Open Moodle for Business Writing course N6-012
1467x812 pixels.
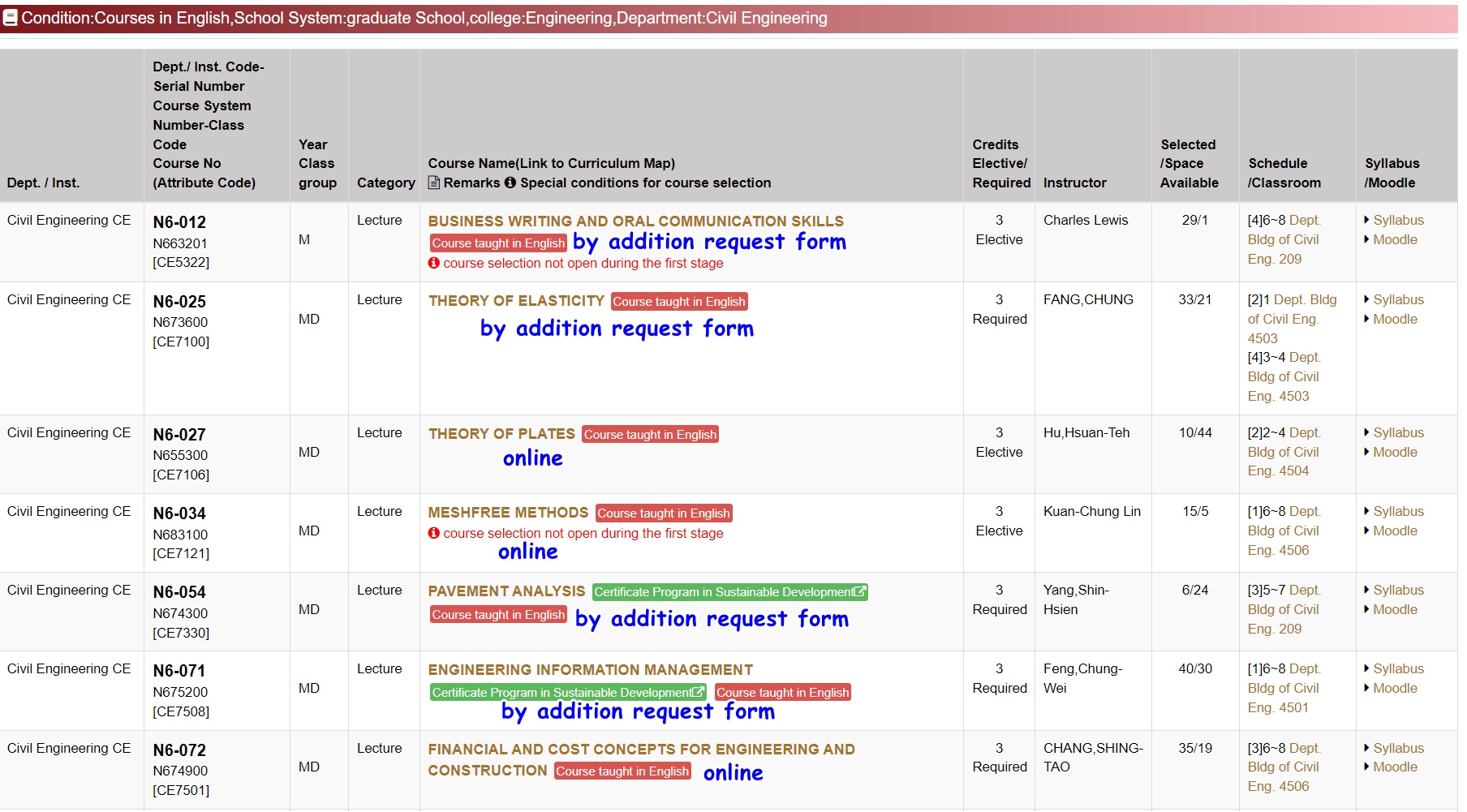1395,239
